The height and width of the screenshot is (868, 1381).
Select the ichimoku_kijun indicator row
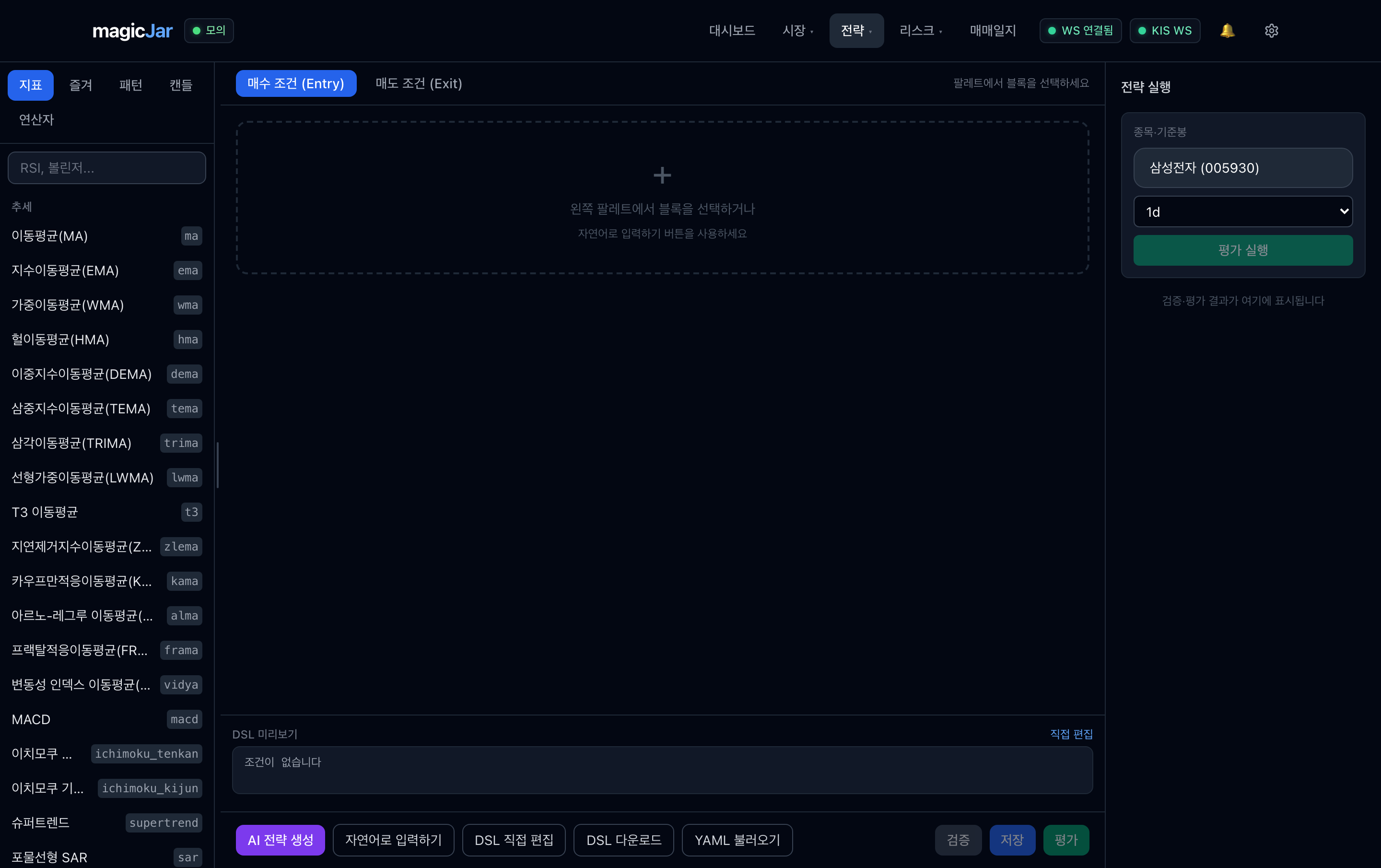[106, 788]
